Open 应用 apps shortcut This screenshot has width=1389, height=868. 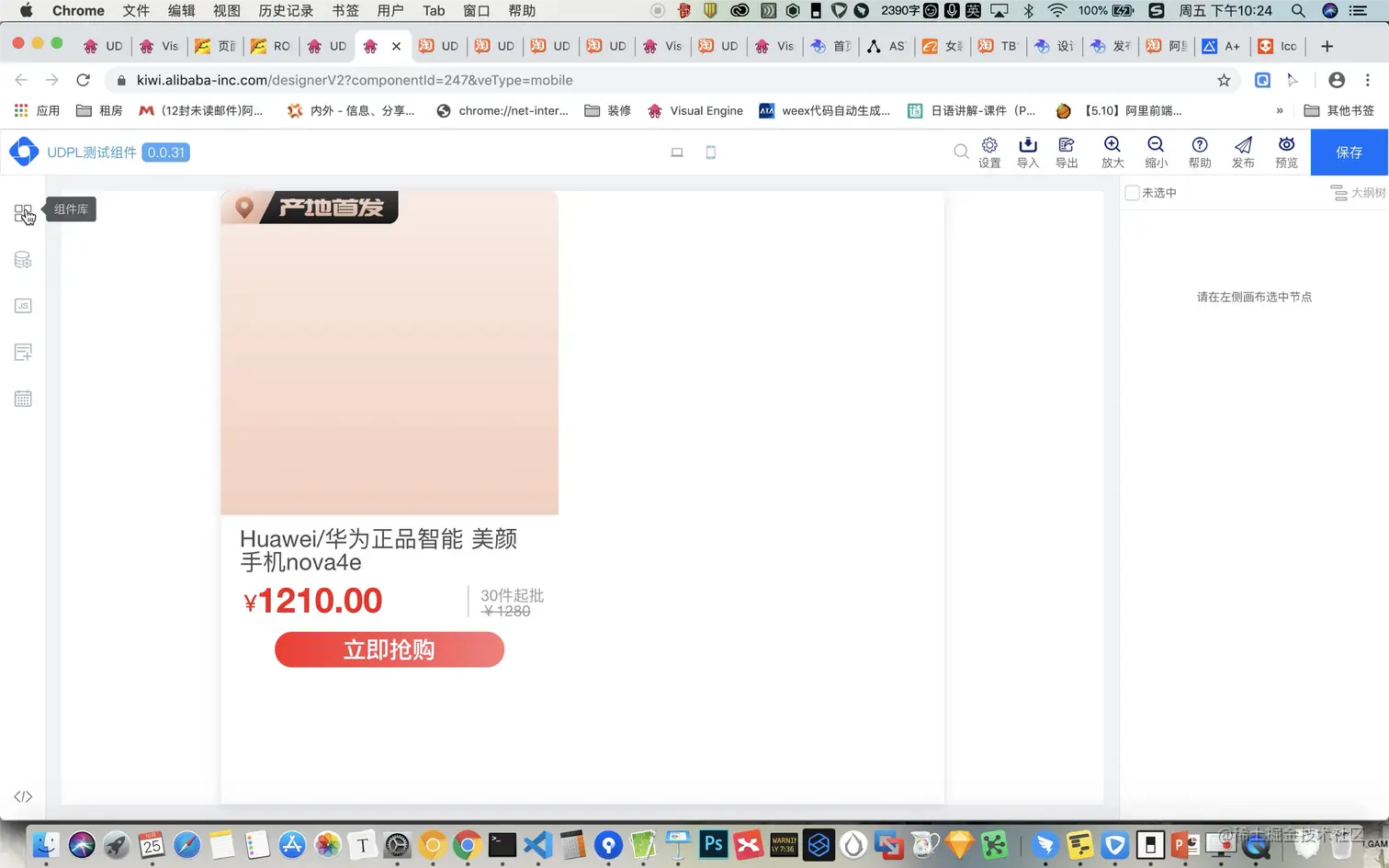[x=37, y=110]
